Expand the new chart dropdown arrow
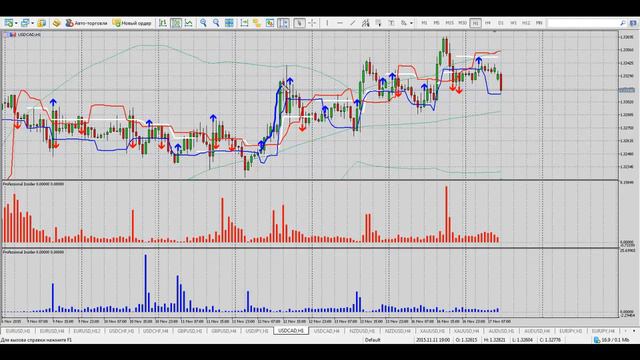Screen dimensions: 640x360 [16, 23]
